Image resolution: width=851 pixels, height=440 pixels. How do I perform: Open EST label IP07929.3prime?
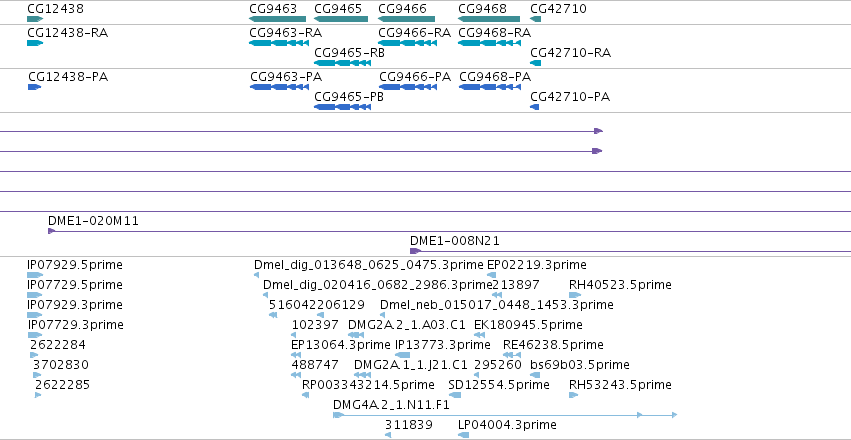[75, 305]
